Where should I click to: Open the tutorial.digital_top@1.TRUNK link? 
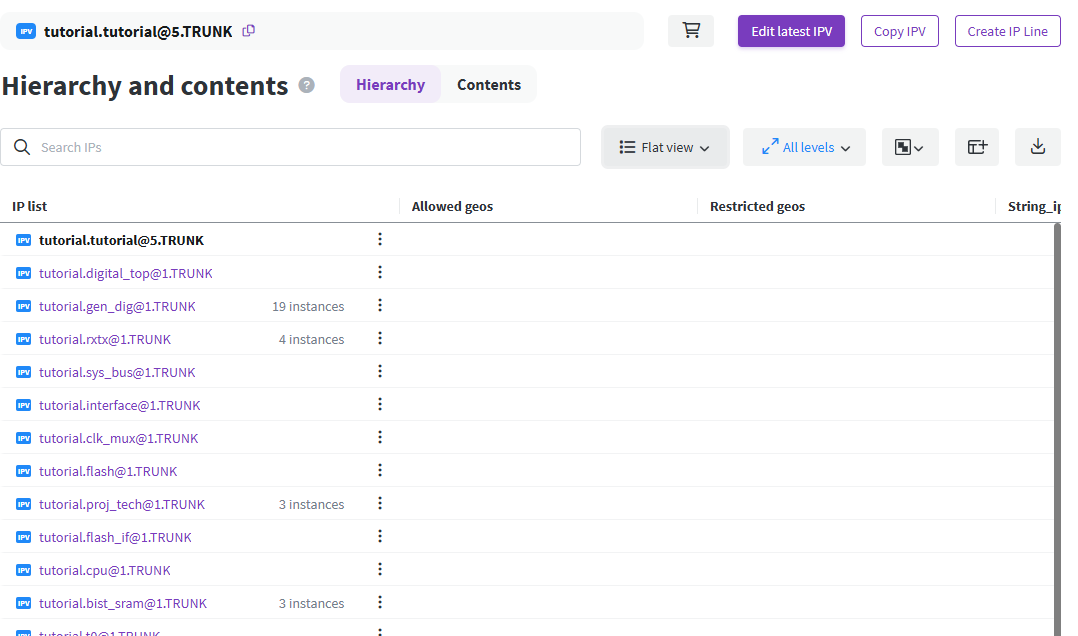pos(125,273)
